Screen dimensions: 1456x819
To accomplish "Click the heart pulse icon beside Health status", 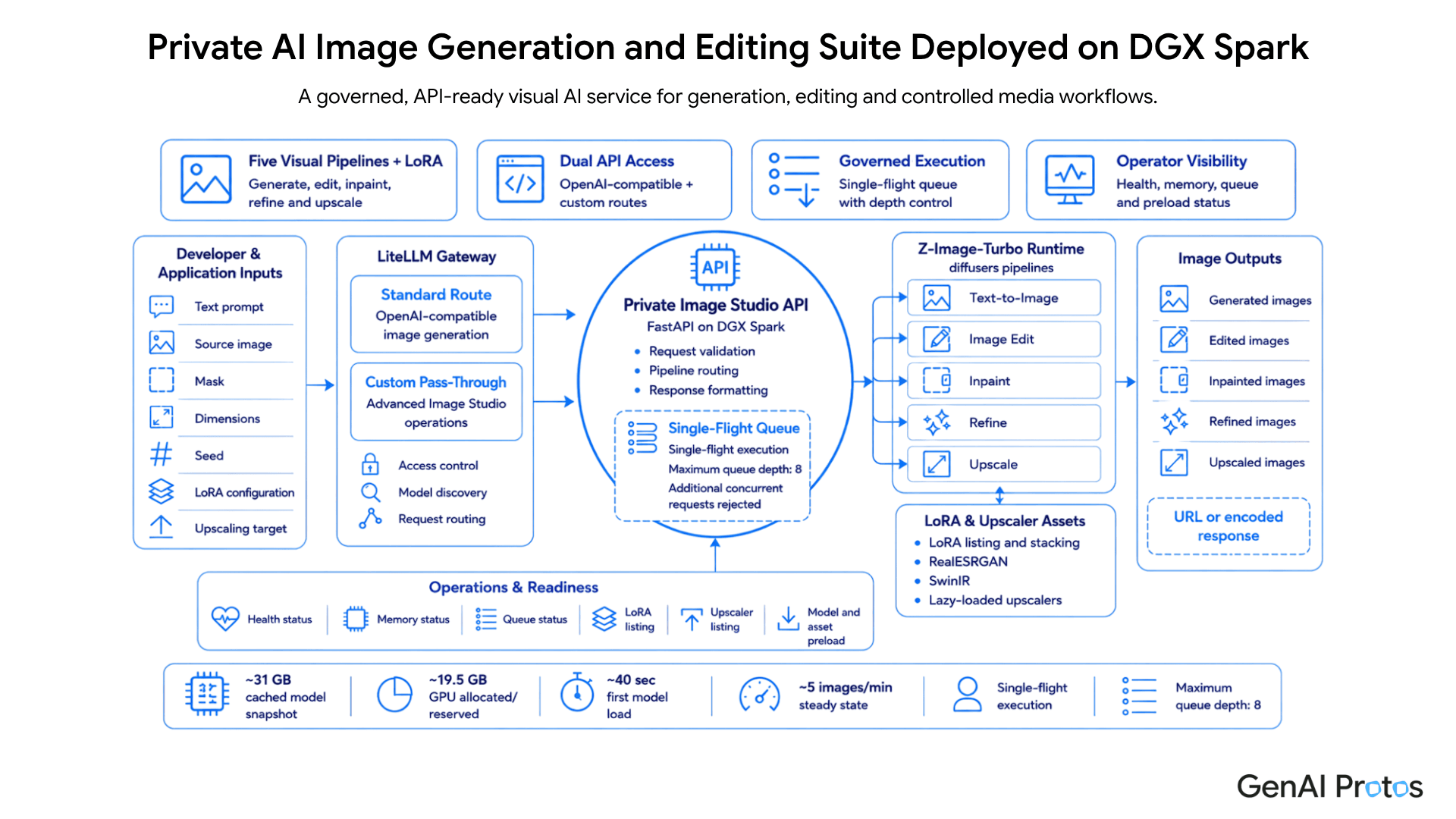I will (225, 619).
